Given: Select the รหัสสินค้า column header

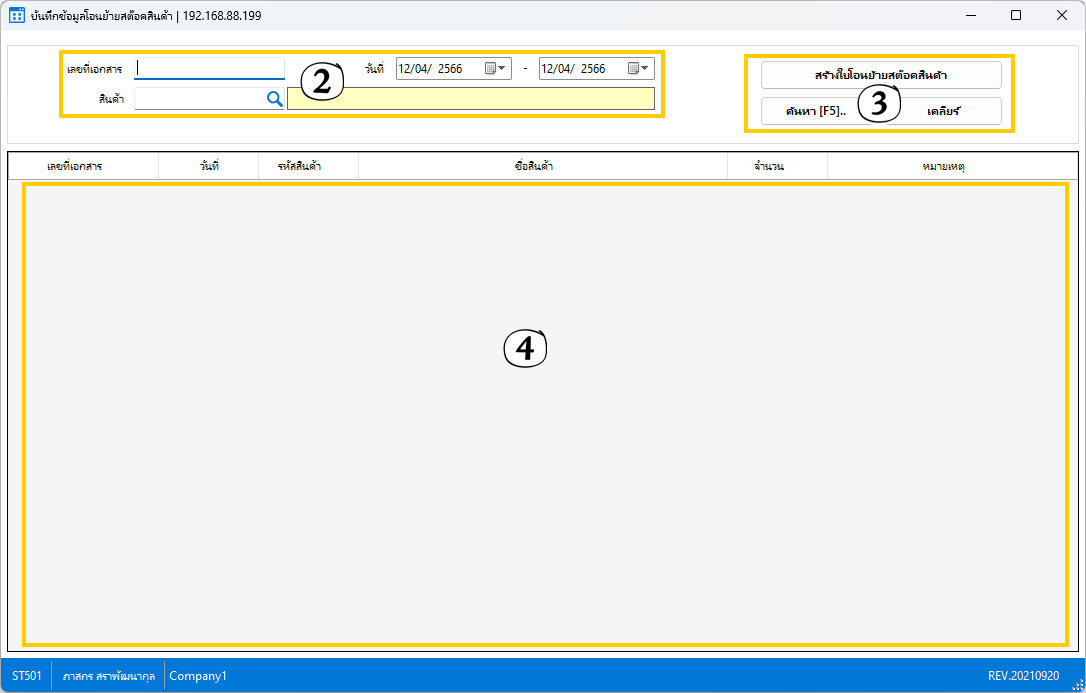Looking at the screenshot, I should click(307, 166).
